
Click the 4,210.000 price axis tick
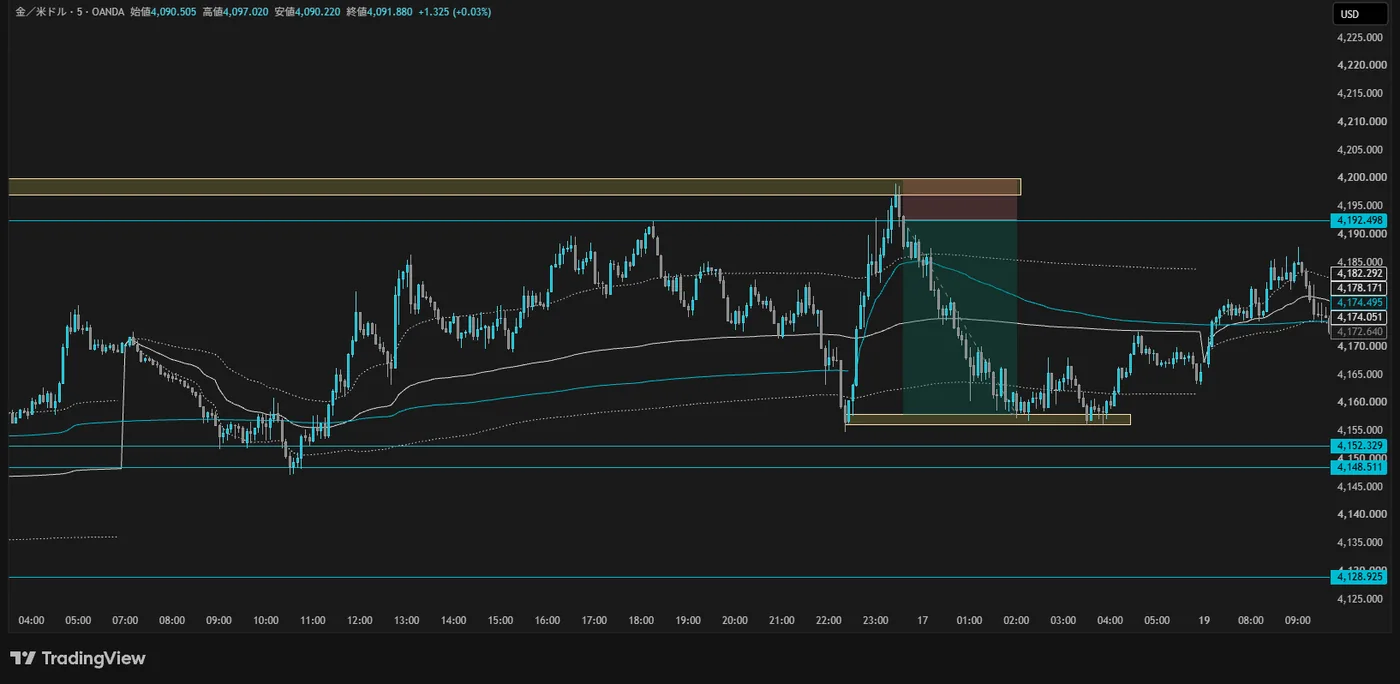[1360, 122]
